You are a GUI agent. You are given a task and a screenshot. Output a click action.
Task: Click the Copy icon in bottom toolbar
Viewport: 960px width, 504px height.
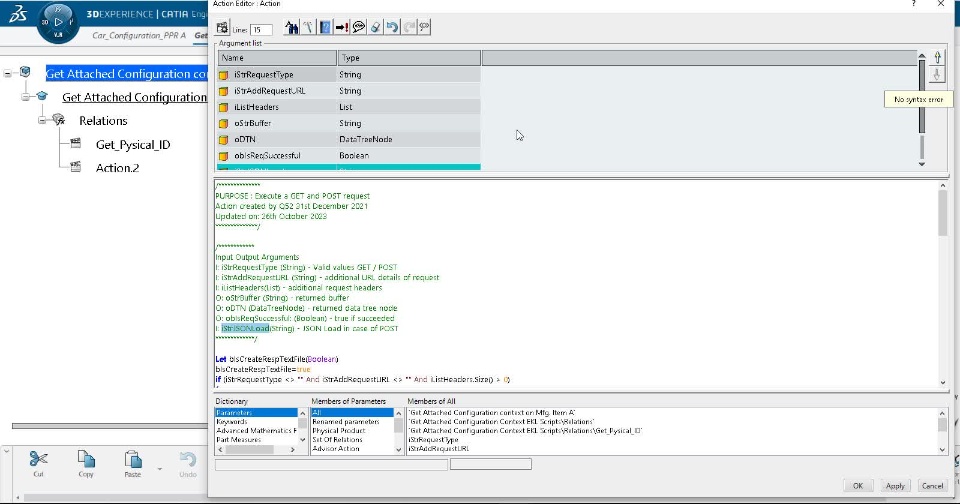[x=86, y=459]
